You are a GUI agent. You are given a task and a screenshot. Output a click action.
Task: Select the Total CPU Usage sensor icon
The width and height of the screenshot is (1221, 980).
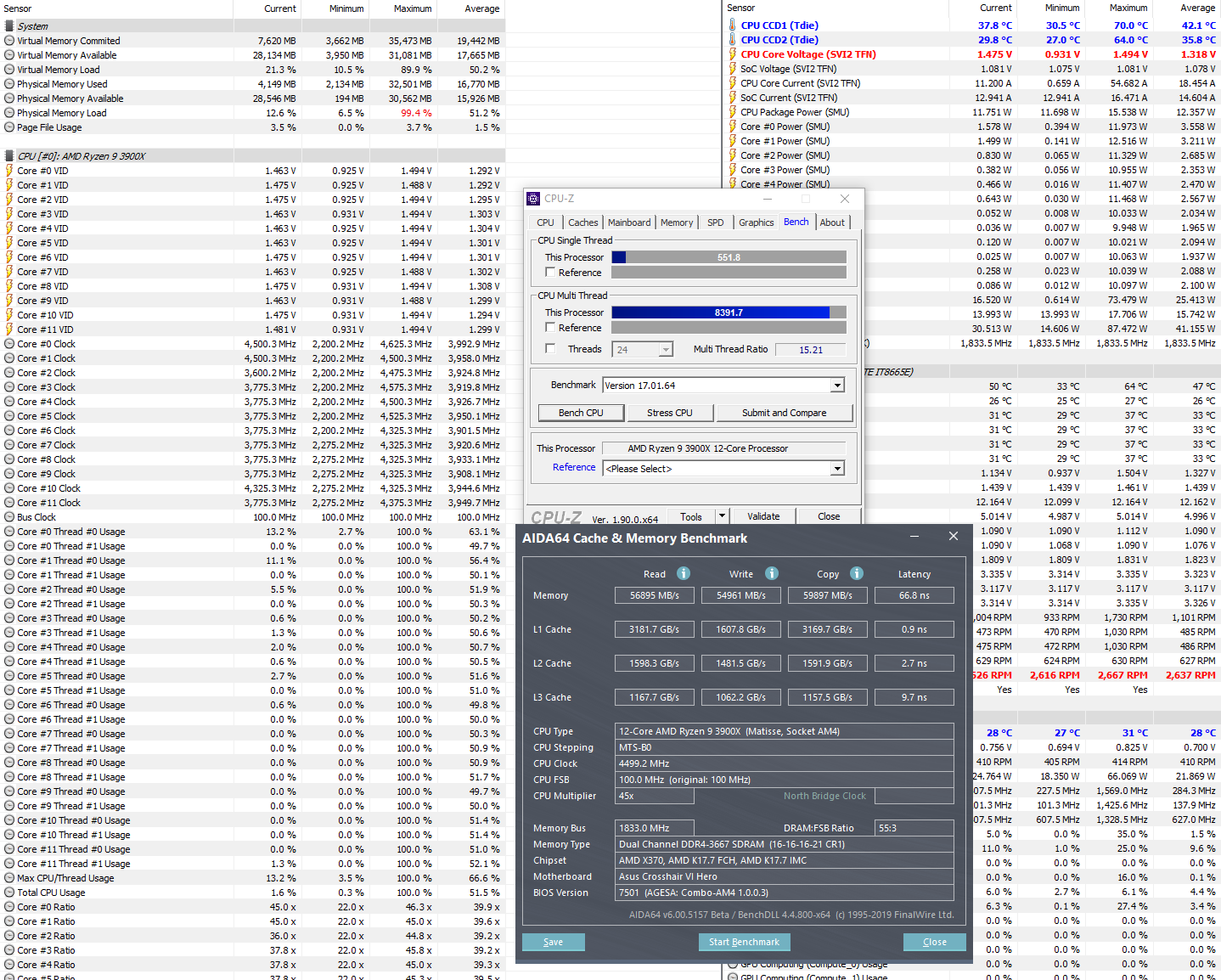9,893
